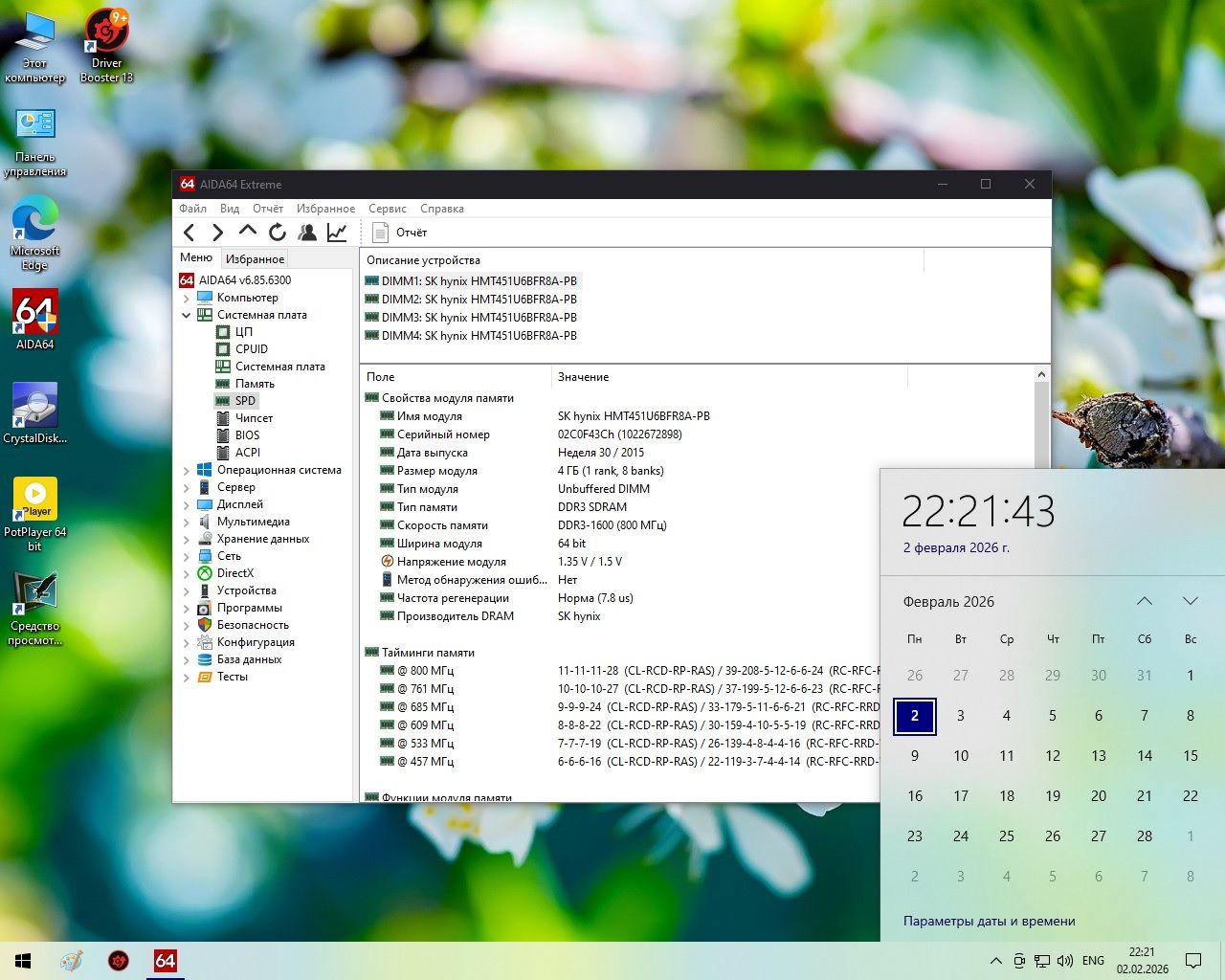Click the Windows Start button
This screenshot has width=1225, height=980.
23,961
